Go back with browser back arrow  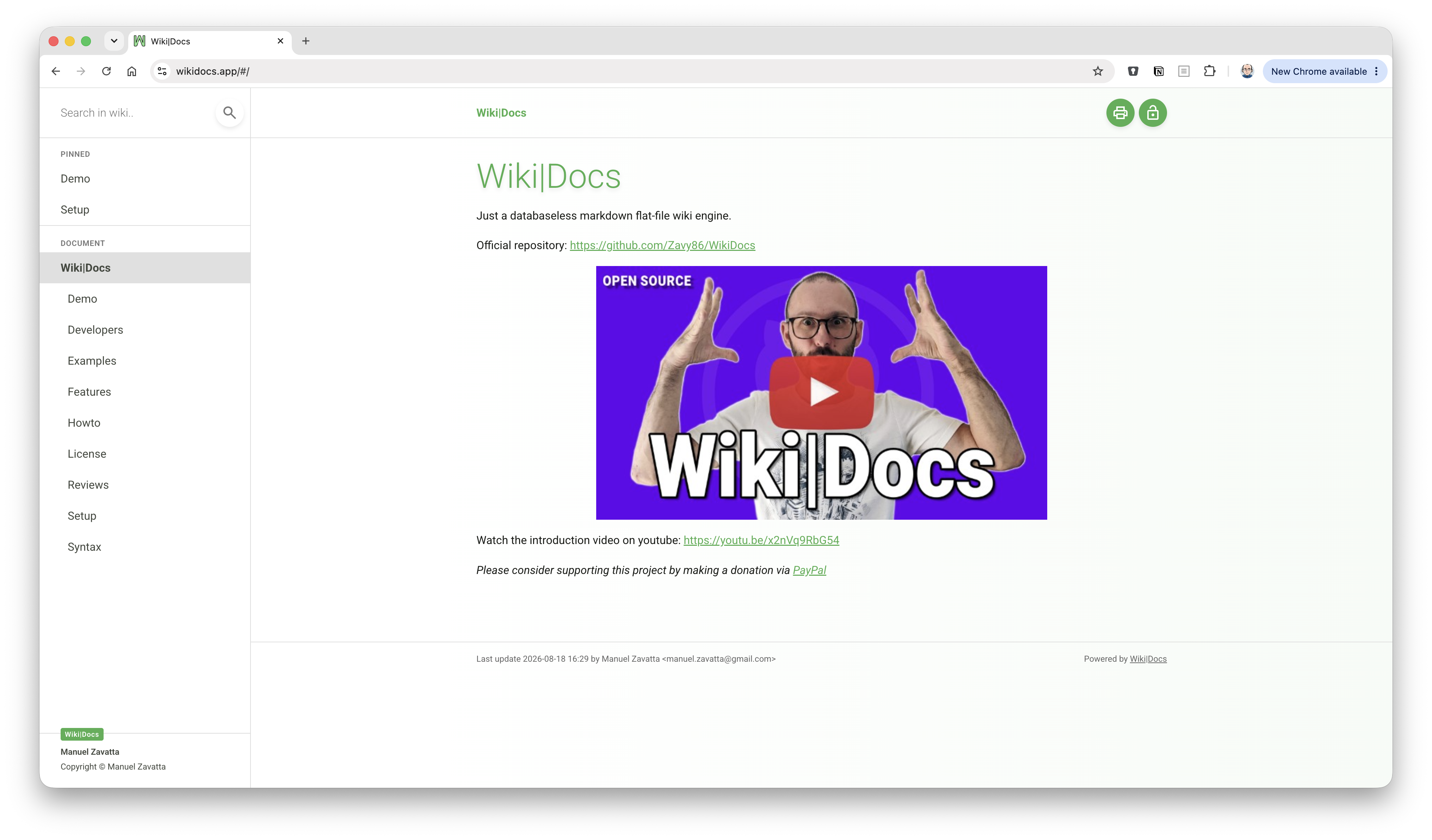point(56,71)
